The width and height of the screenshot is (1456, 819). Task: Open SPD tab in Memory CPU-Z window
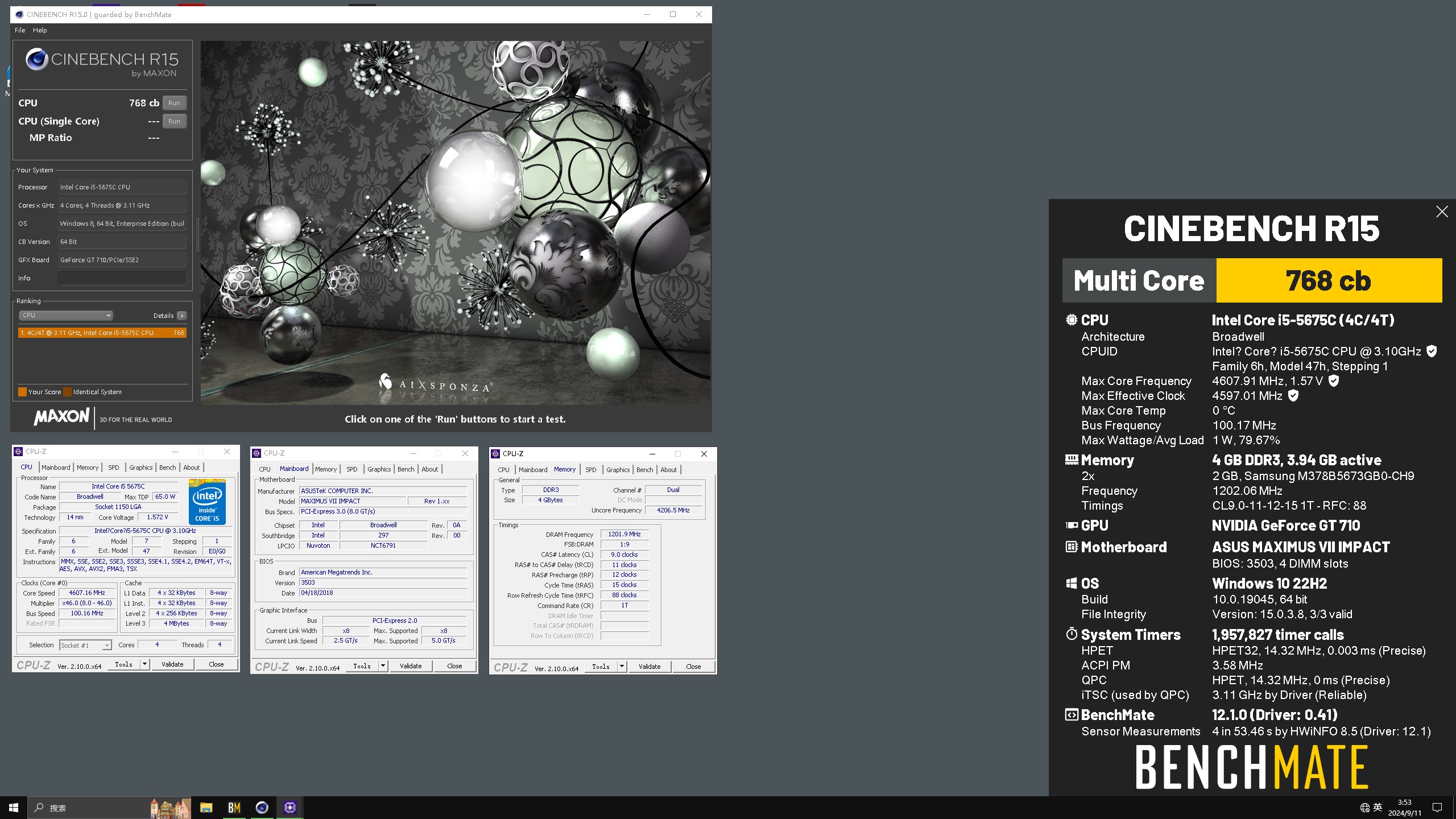click(591, 470)
